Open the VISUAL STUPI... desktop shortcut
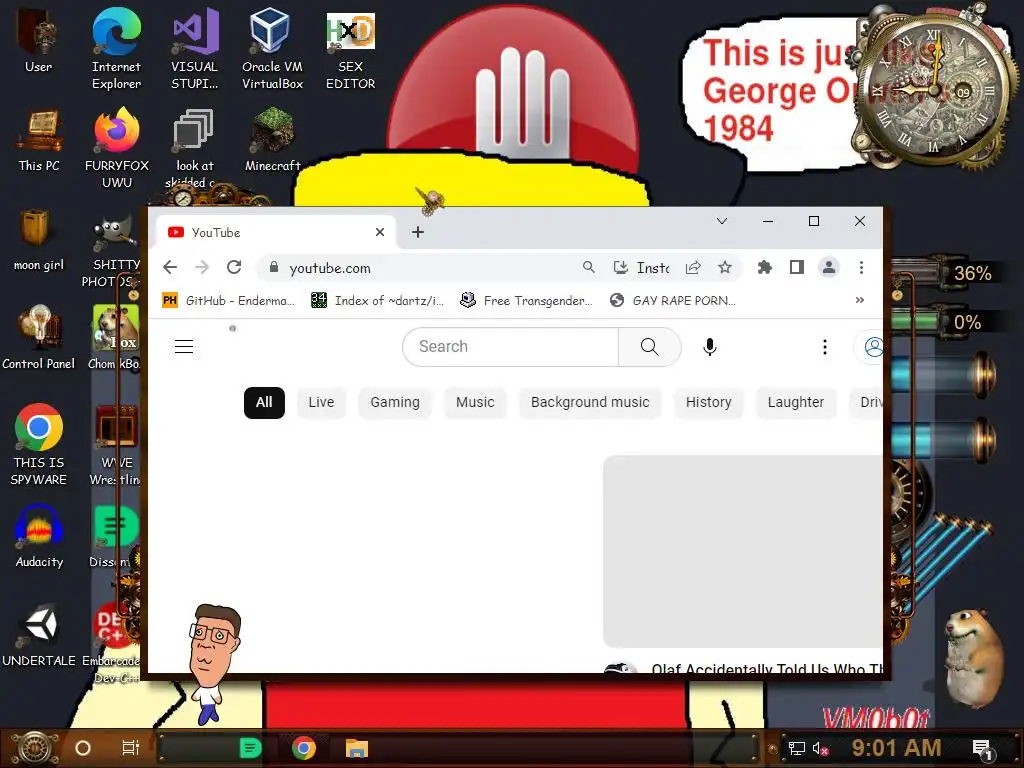This screenshot has height=768, width=1024. click(x=194, y=49)
